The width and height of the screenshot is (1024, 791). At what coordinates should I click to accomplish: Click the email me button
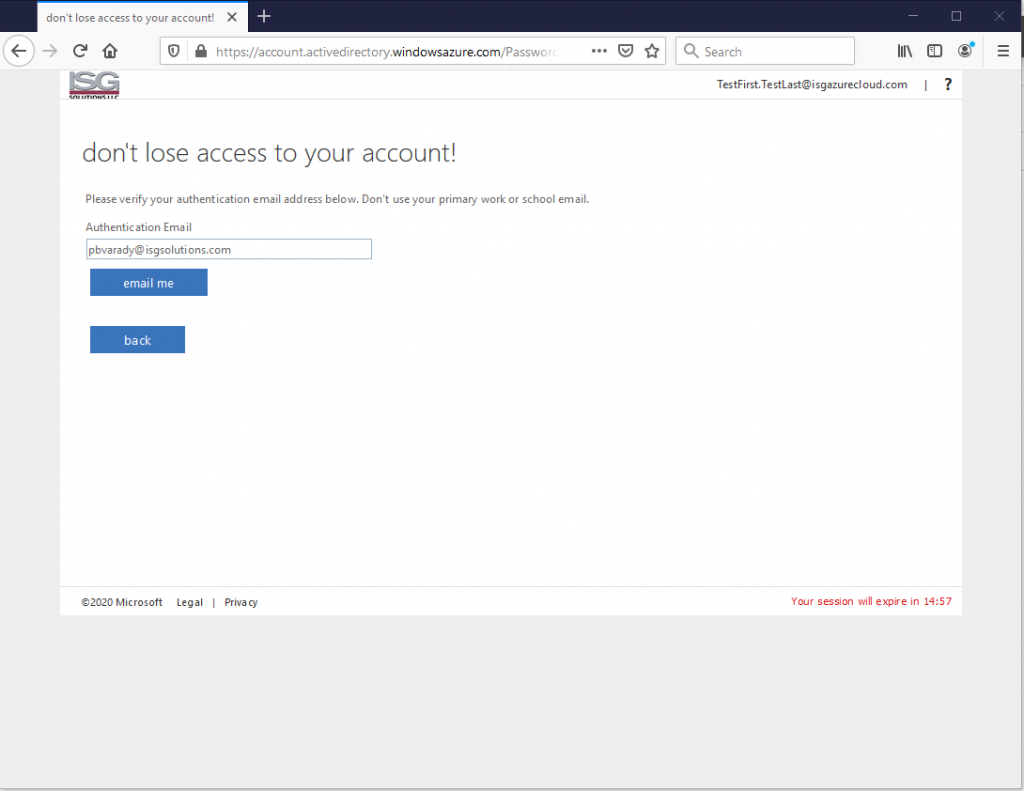(149, 283)
